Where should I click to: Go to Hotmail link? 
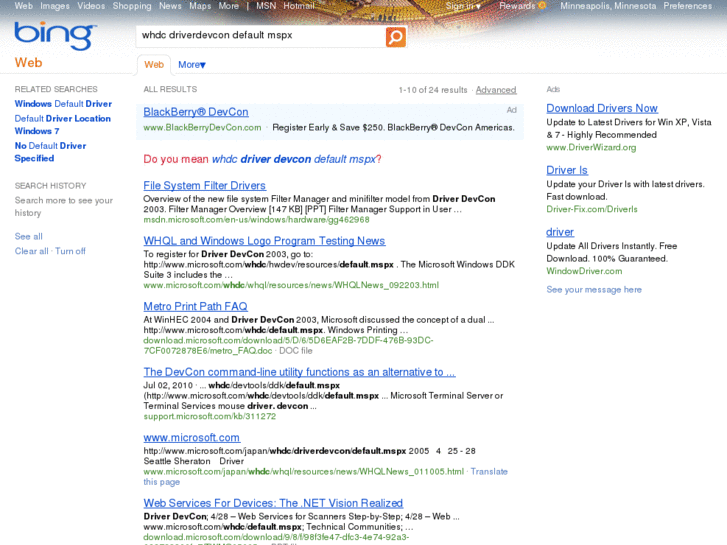[299, 6]
